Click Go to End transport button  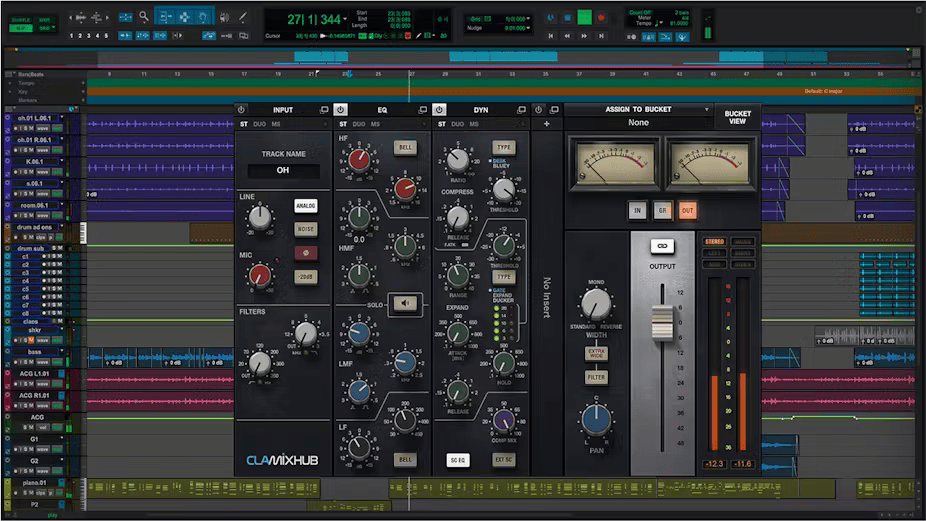[601, 36]
